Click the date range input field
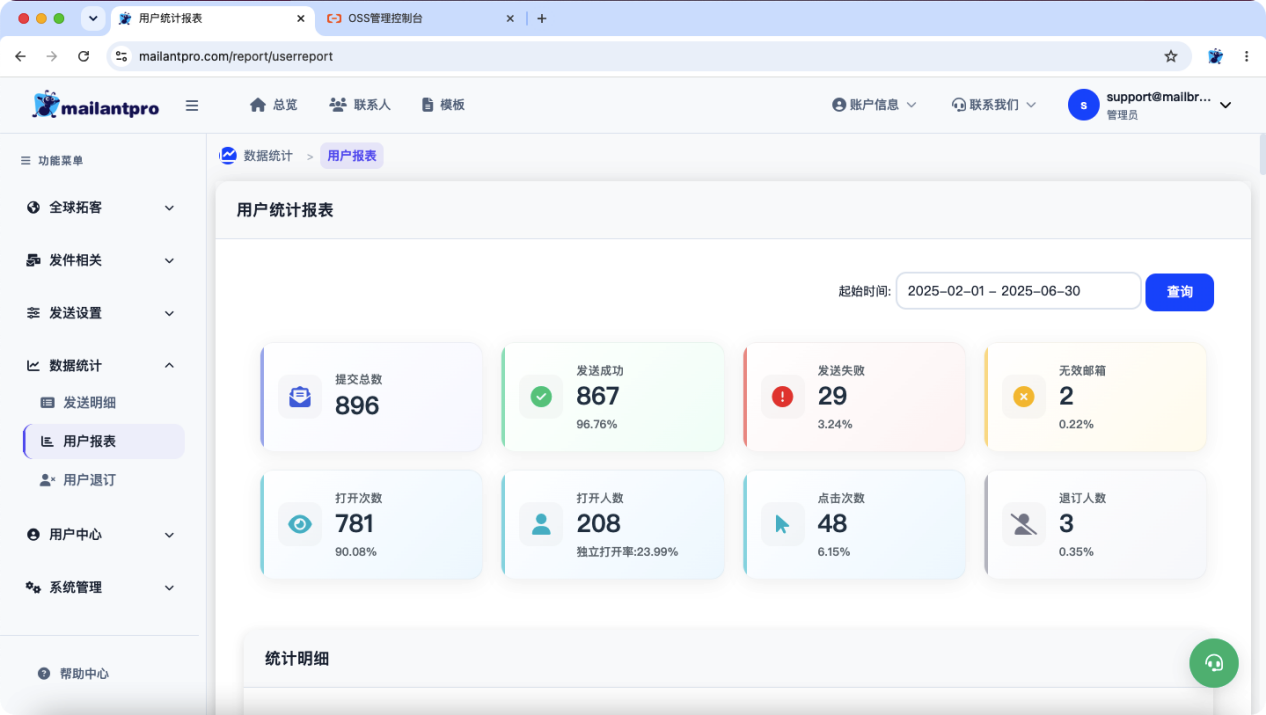Screen dimensions: 1266x715 pos(1018,291)
